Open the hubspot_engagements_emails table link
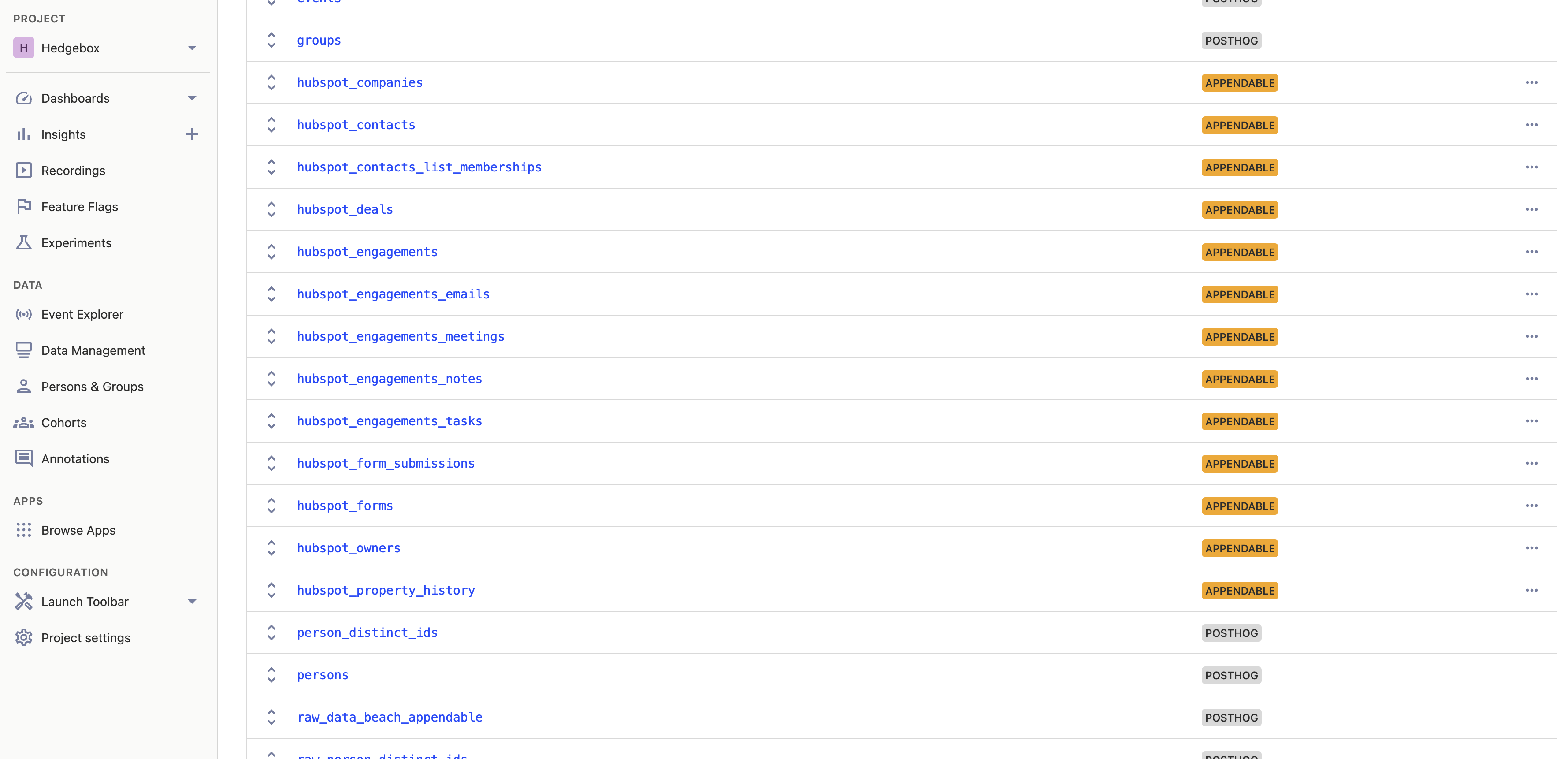 coord(393,294)
